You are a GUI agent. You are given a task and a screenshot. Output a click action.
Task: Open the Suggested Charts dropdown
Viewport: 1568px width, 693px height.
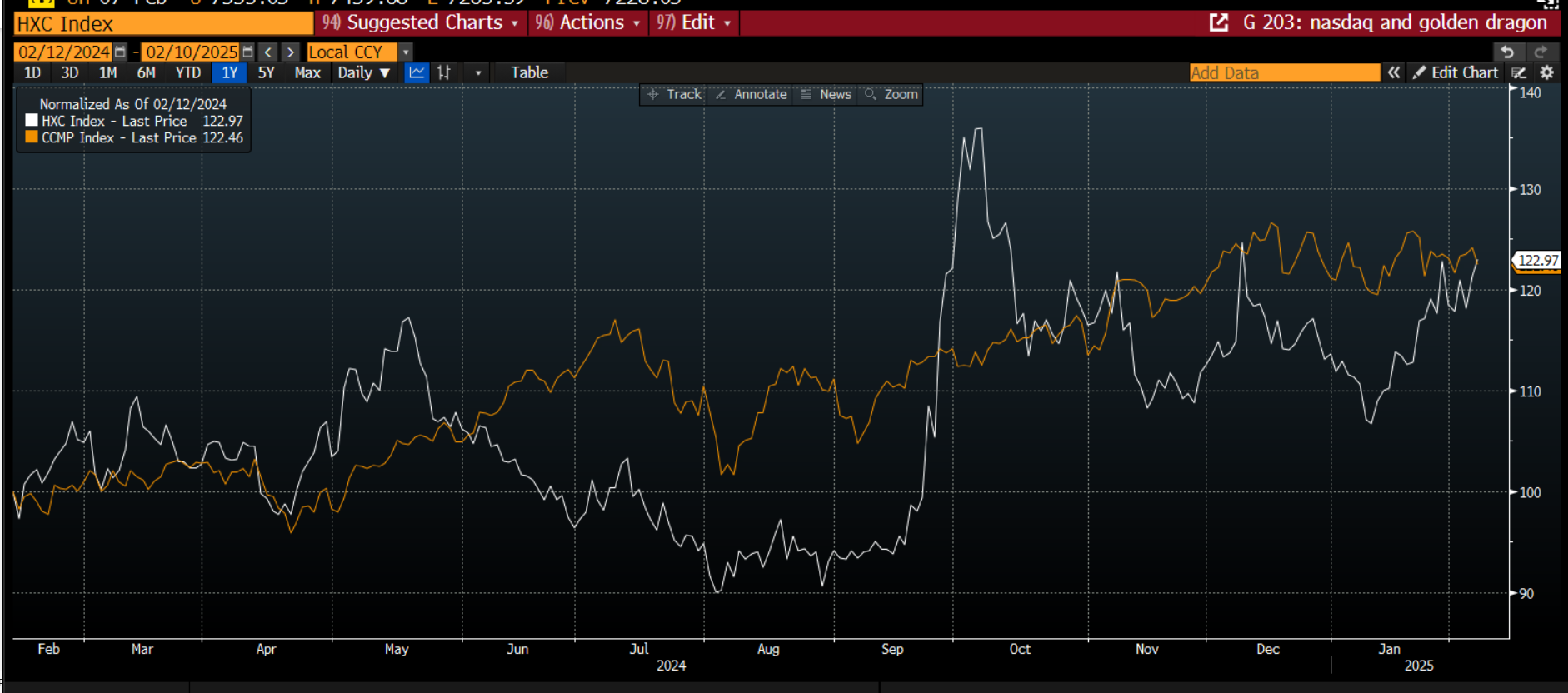(x=421, y=23)
